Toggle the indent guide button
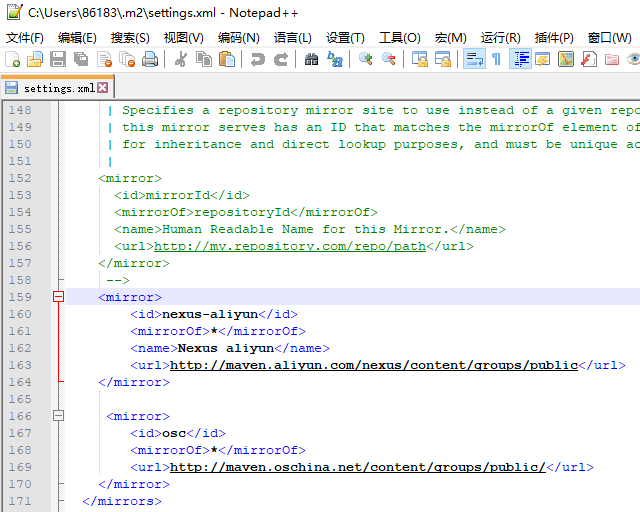 520,60
